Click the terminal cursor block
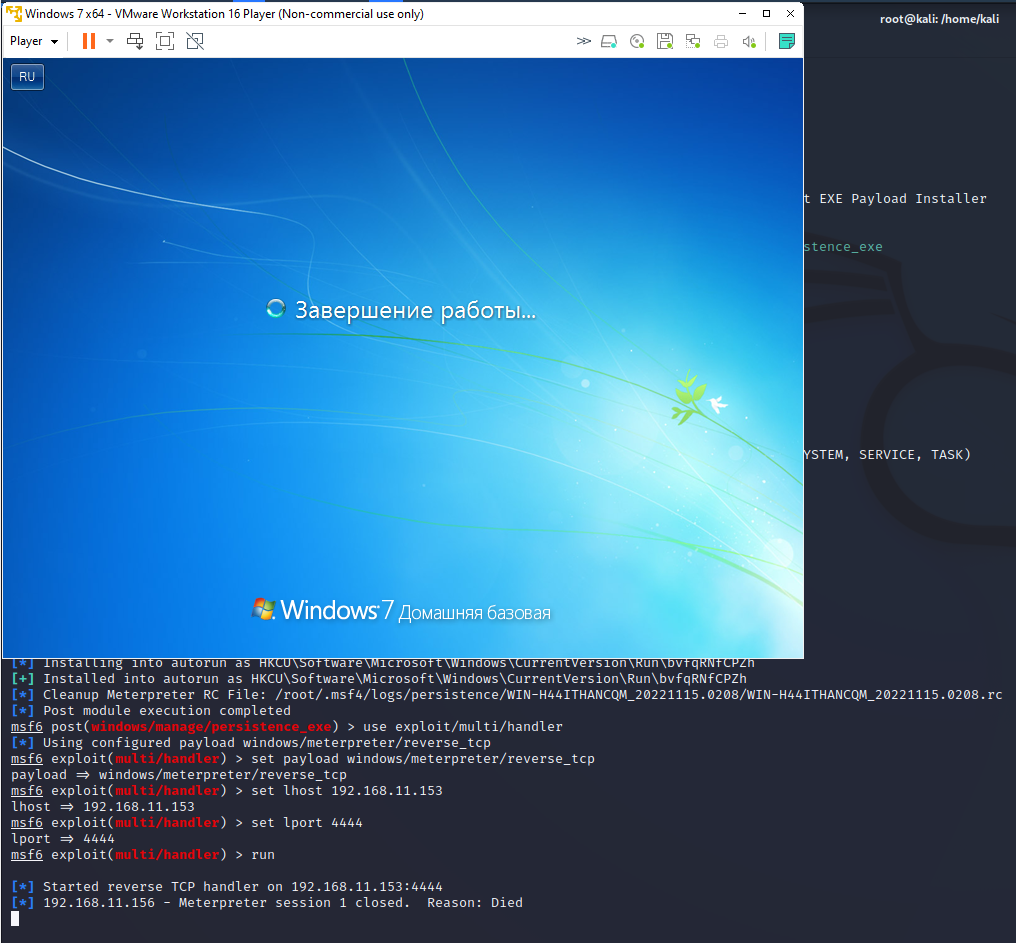The width and height of the screenshot is (1016, 943). [x=15, y=918]
